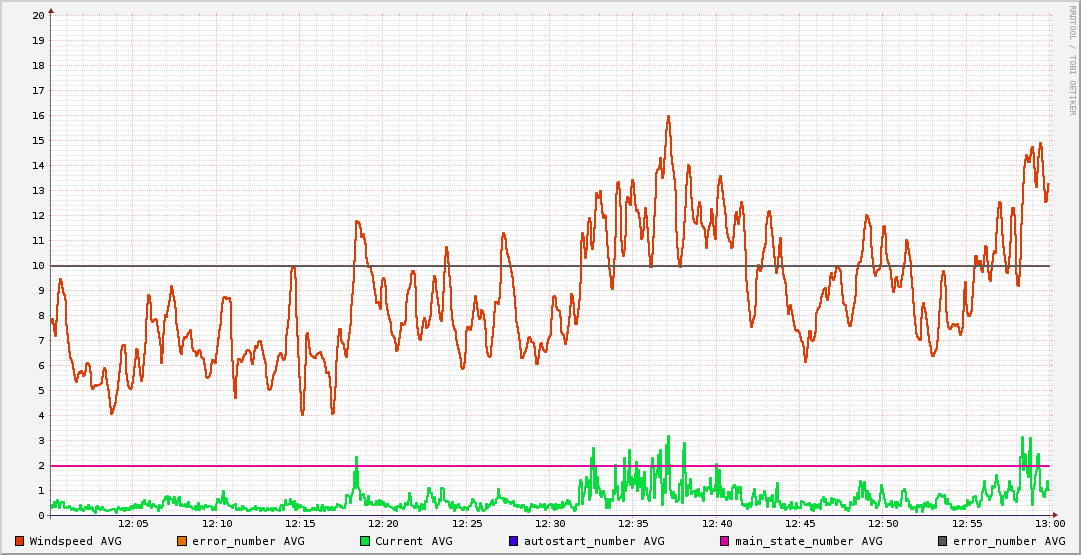Click the 12:45 time axis label
The image size is (1081, 555).
(x=800, y=523)
